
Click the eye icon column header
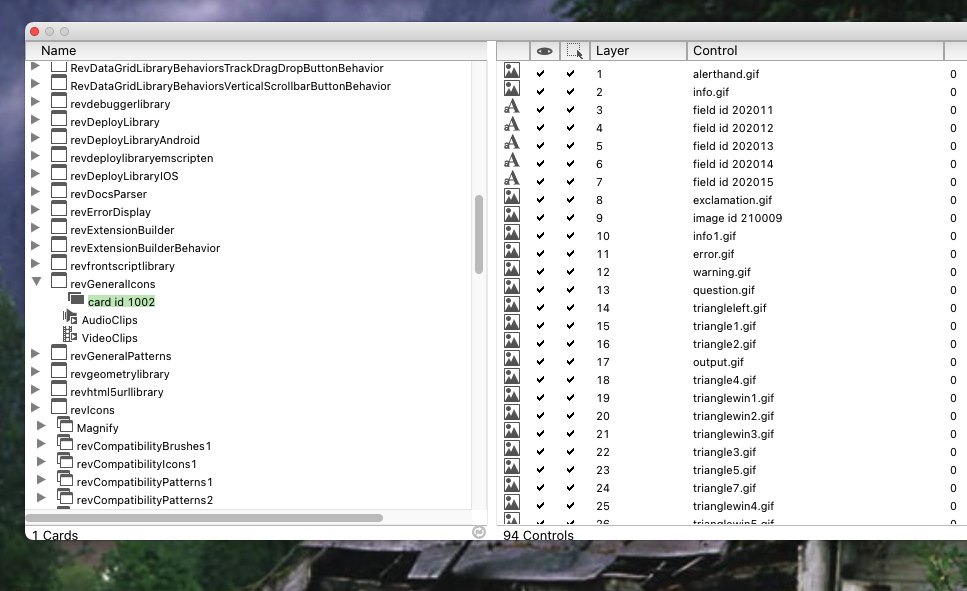click(544, 50)
